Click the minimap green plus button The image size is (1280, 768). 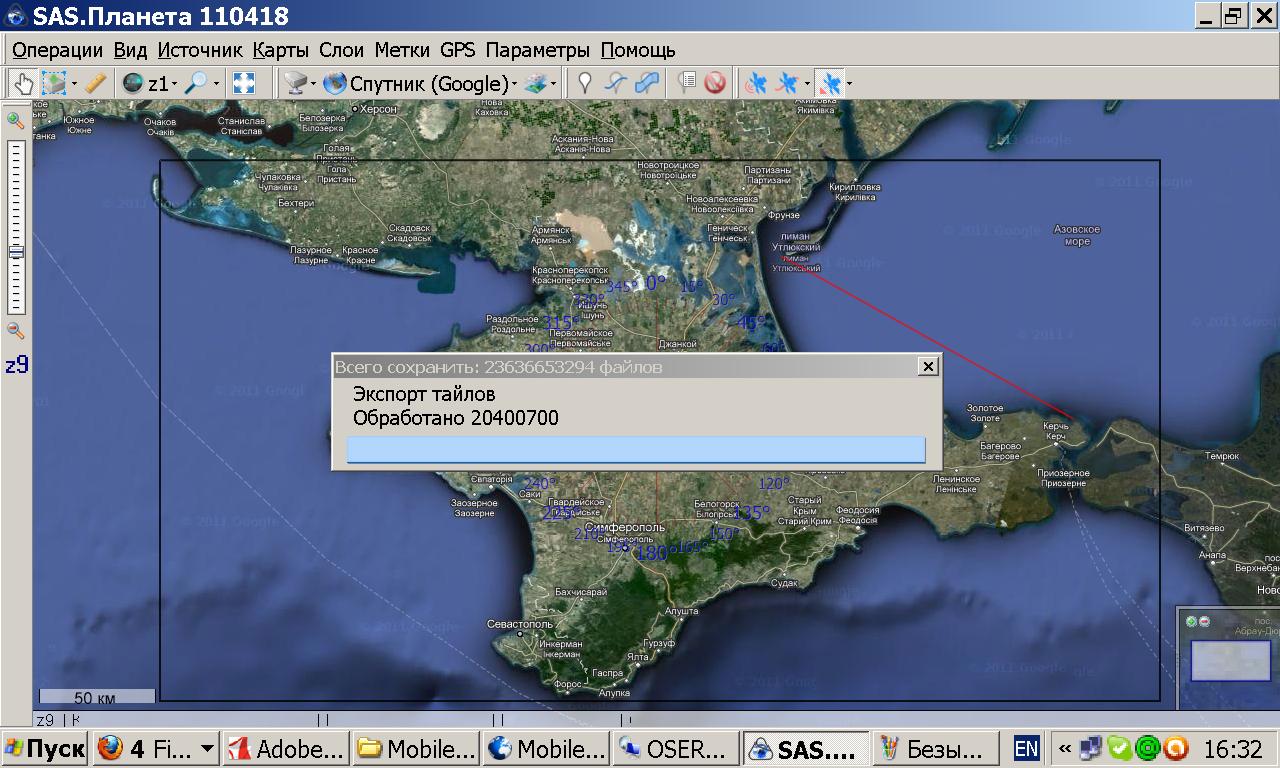pyautogui.click(x=1191, y=621)
